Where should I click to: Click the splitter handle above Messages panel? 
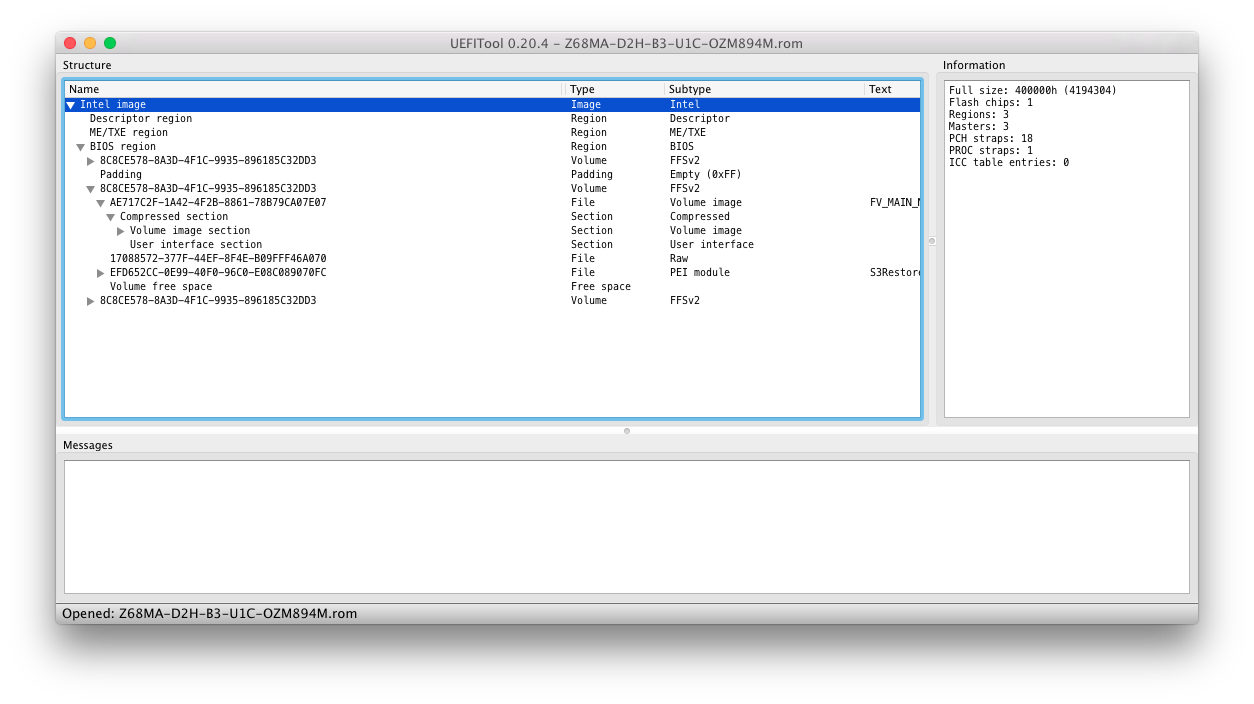627,431
